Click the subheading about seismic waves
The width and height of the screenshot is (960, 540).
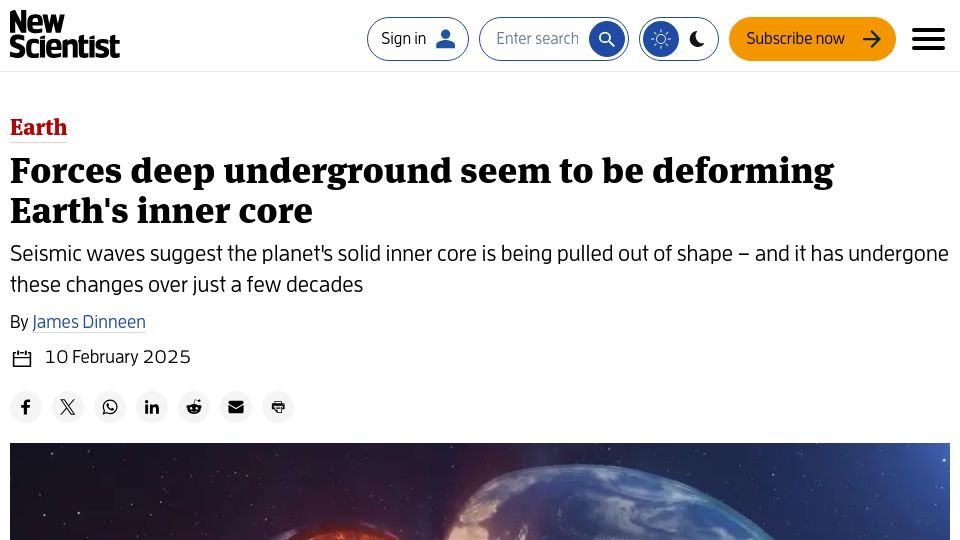point(479,269)
